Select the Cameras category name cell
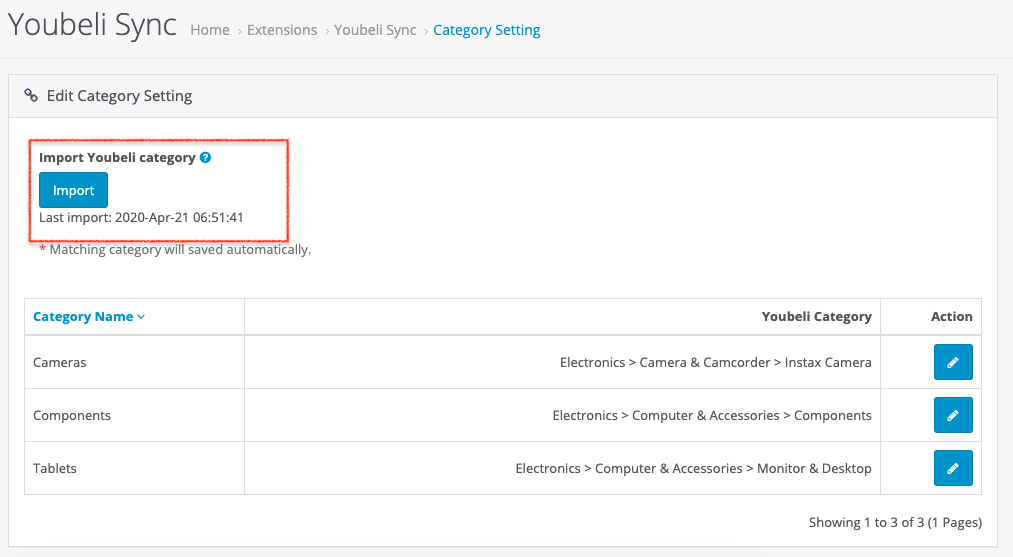 point(60,362)
